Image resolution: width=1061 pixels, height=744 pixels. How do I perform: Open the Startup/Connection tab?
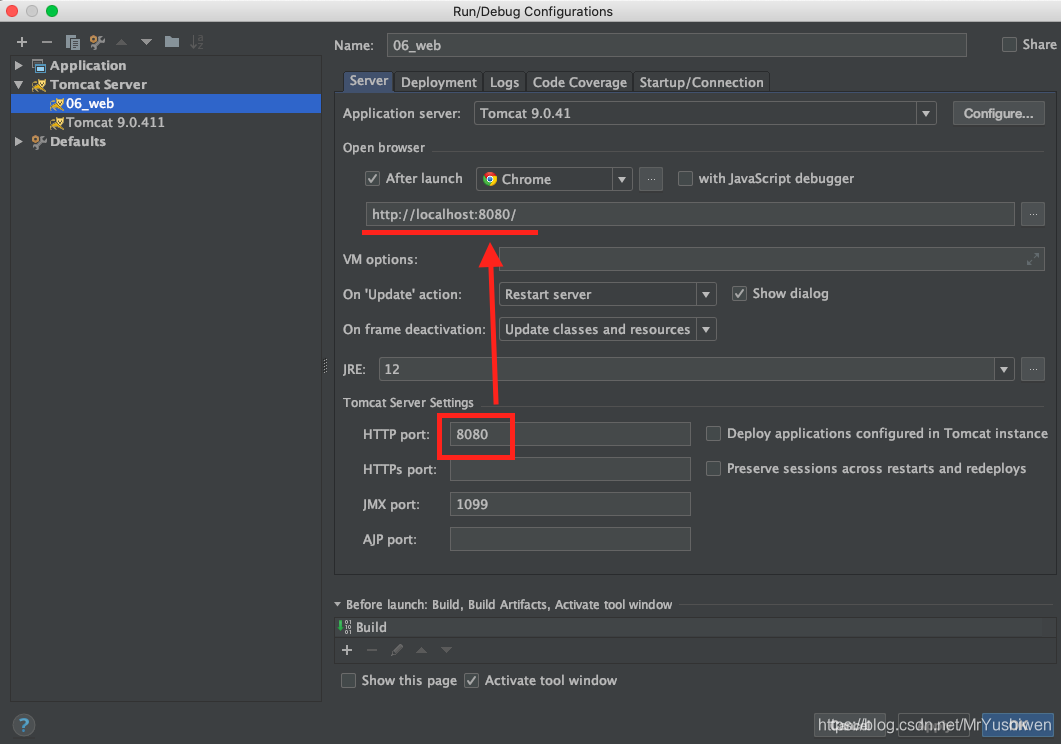coord(701,82)
